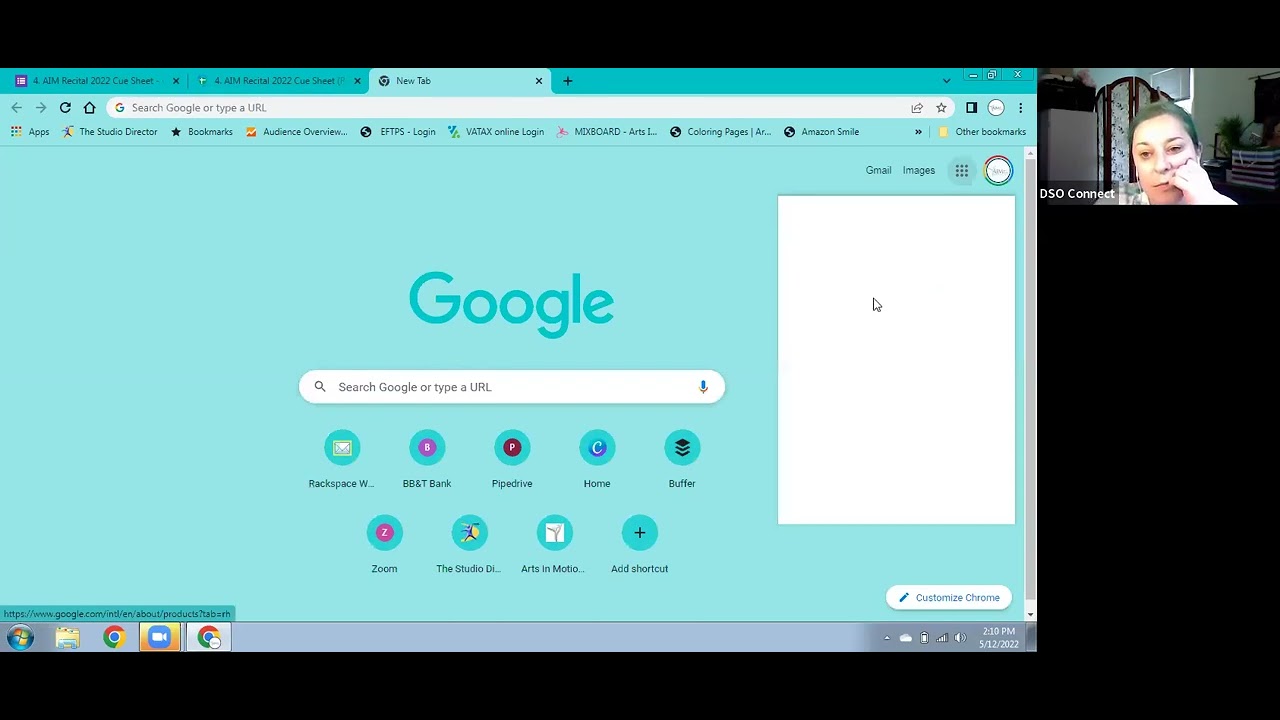The image size is (1280, 720).
Task: Switch to first AIM Recital Cue Sheet tab
Action: pos(96,81)
